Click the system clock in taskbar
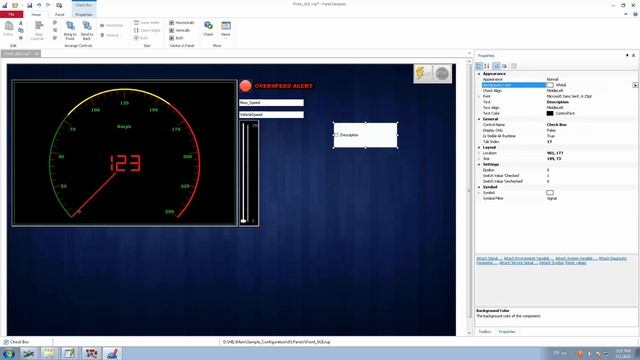The height and width of the screenshot is (360, 640). (x=623, y=353)
